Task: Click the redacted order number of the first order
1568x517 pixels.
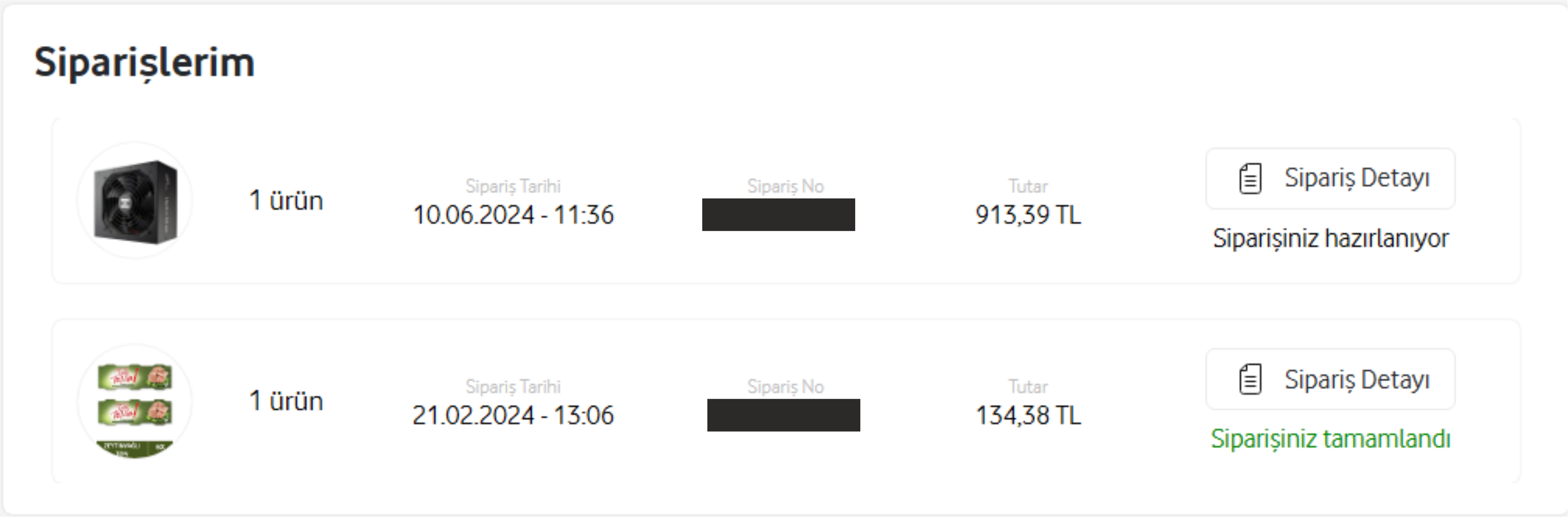Action: point(778,215)
